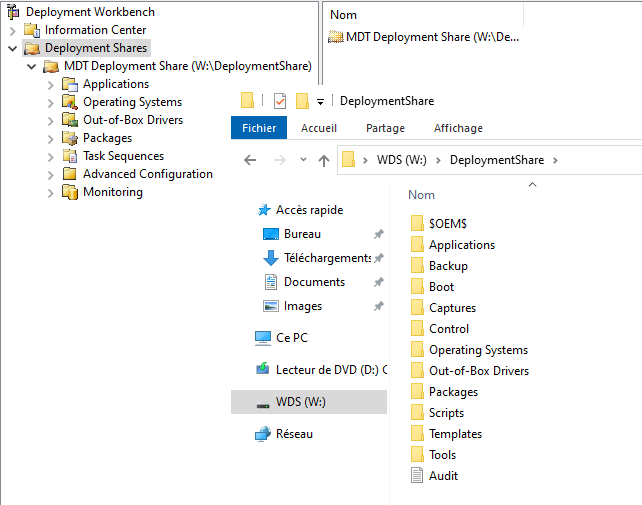Collapse the MDT Deployment Share node
The image size is (642, 505).
tap(32, 66)
